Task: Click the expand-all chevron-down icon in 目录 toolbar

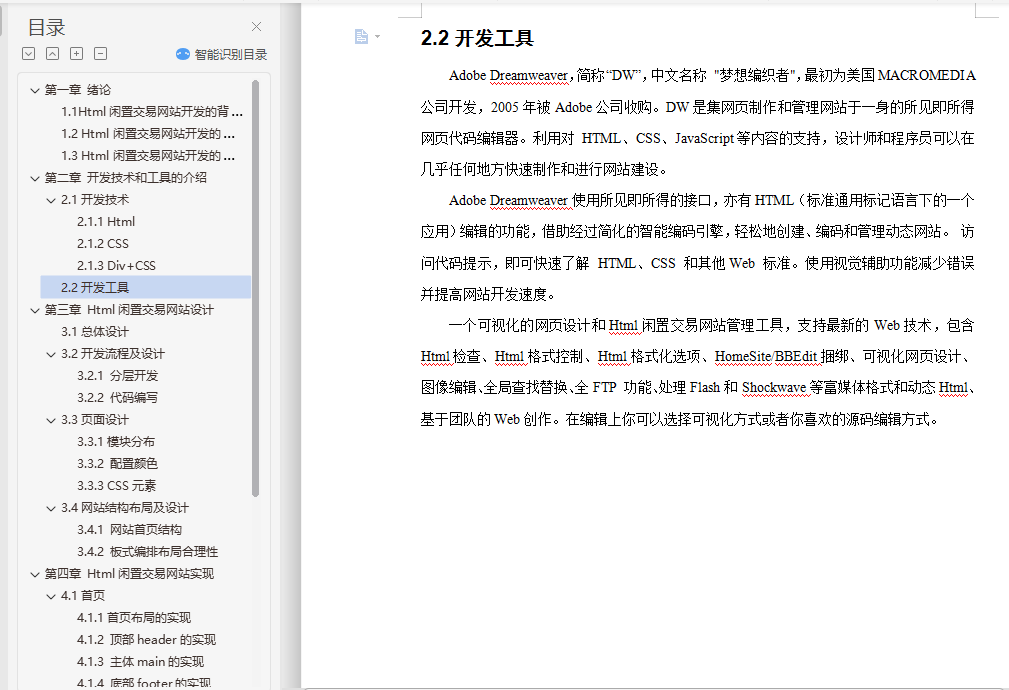Action: [x=28, y=53]
